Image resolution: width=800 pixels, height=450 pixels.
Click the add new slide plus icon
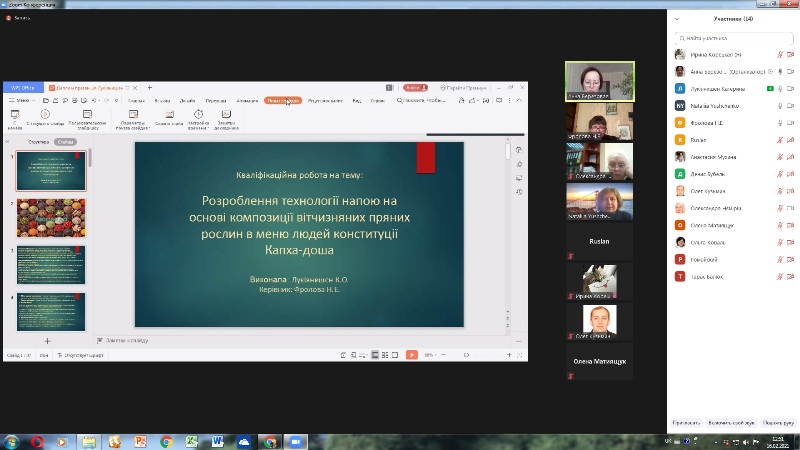47,341
